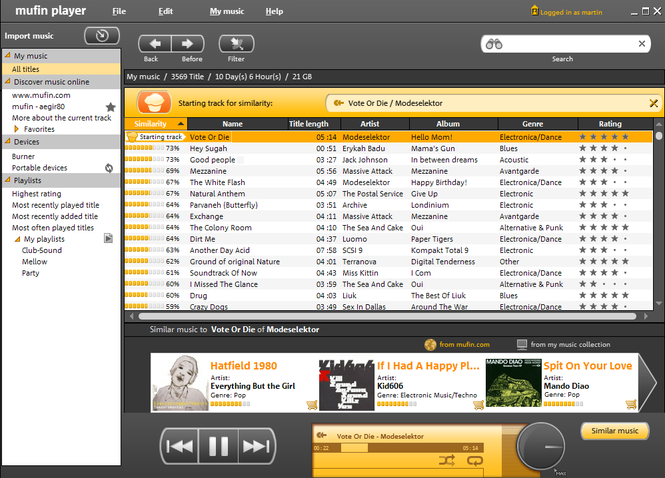The width and height of the screenshot is (665, 478).
Task: Click the playback progress bar
Action: coord(398,448)
